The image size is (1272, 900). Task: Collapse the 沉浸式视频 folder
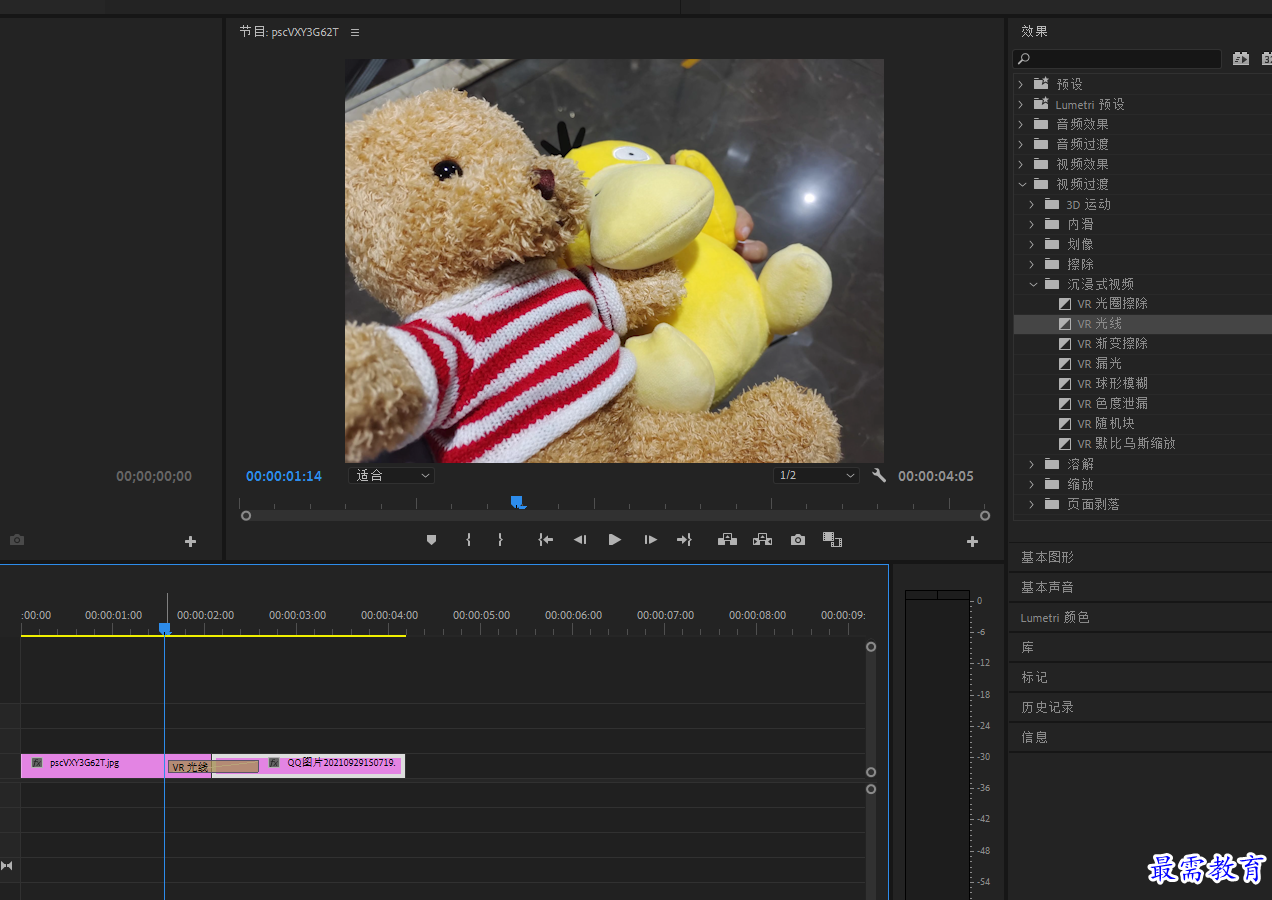tap(1033, 284)
